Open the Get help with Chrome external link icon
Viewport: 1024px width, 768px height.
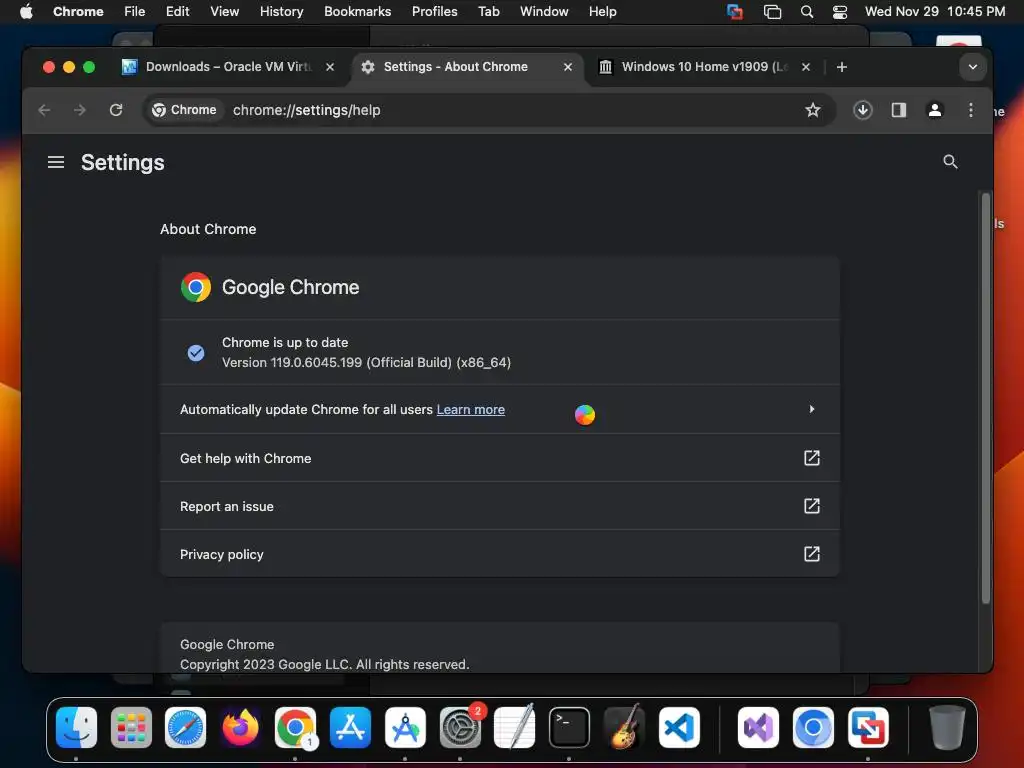point(811,458)
